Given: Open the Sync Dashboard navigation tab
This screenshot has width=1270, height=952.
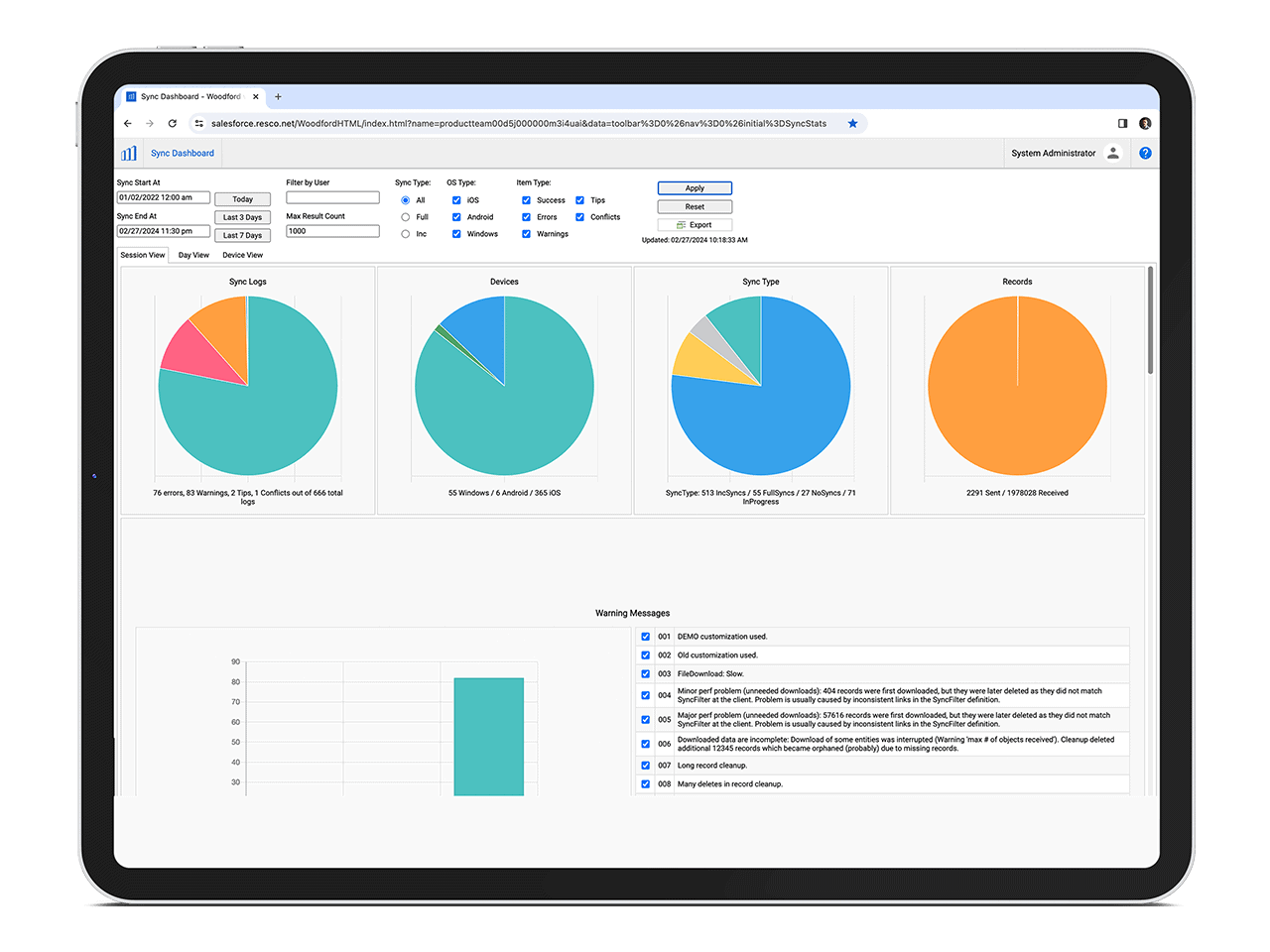Looking at the screenshot, I should coord(183,153).
